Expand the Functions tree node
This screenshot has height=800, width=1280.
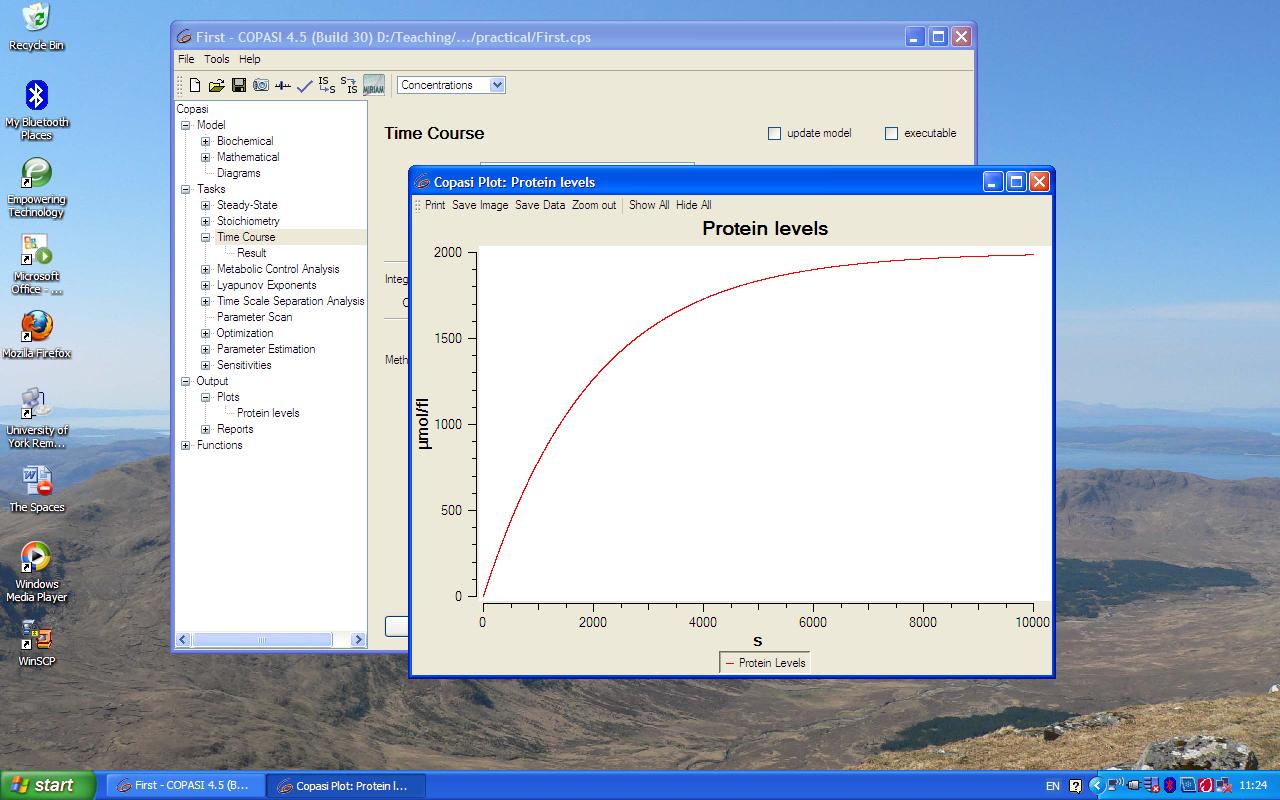click(186, 445)
